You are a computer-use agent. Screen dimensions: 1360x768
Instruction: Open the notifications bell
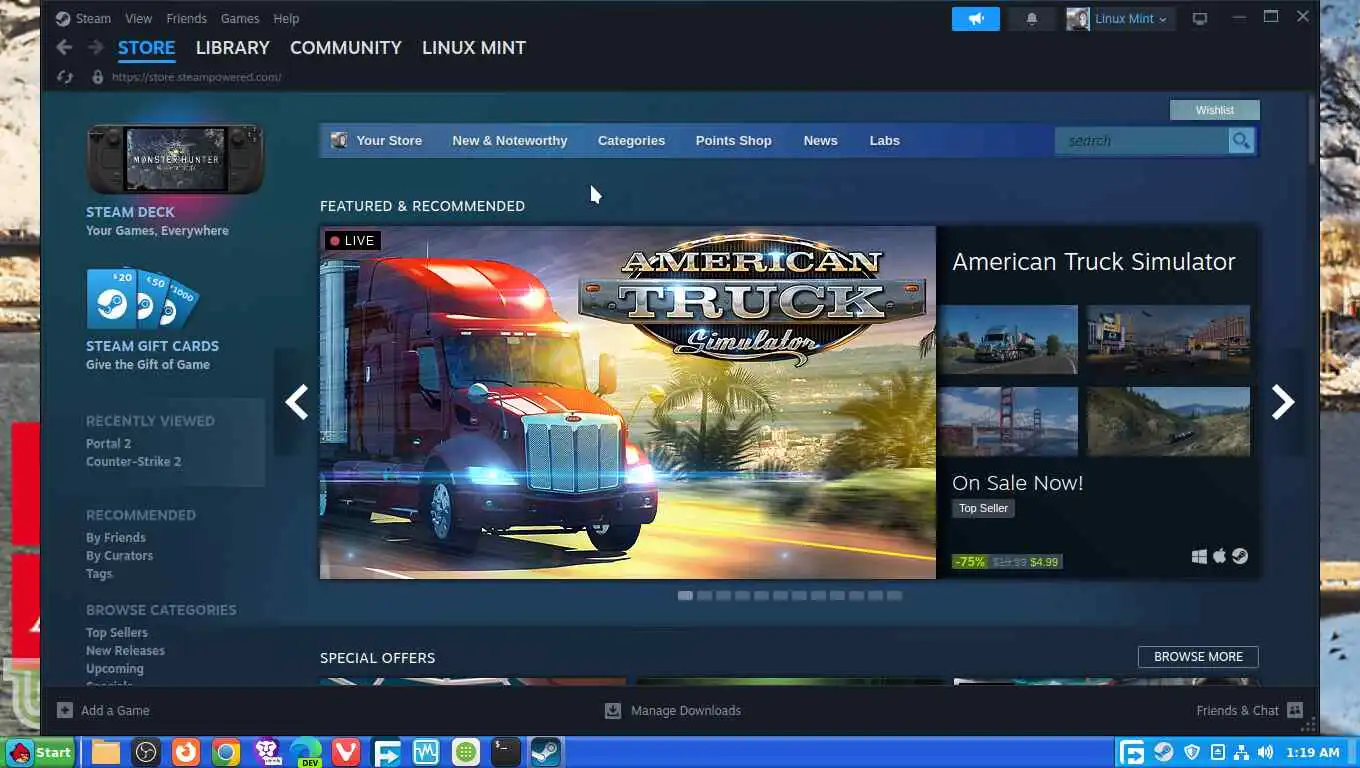click(1032, 18)
